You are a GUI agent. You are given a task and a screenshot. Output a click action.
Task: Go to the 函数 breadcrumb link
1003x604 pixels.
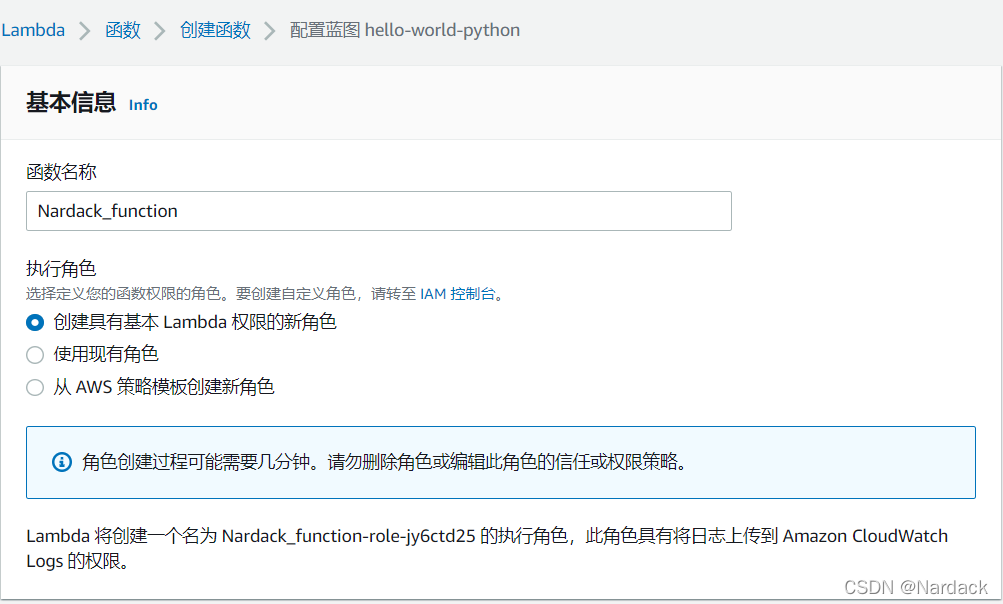[123, 30]
